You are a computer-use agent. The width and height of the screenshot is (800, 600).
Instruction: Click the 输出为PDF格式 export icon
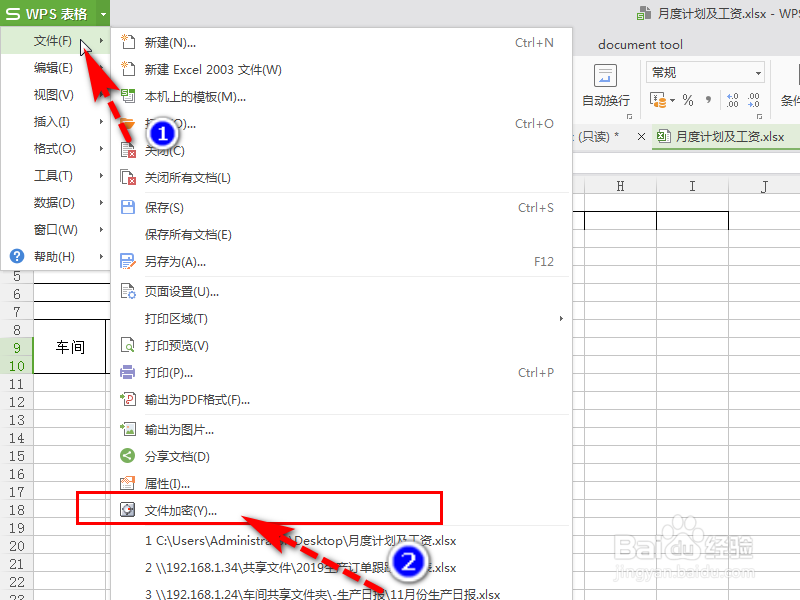click(128, 398)
